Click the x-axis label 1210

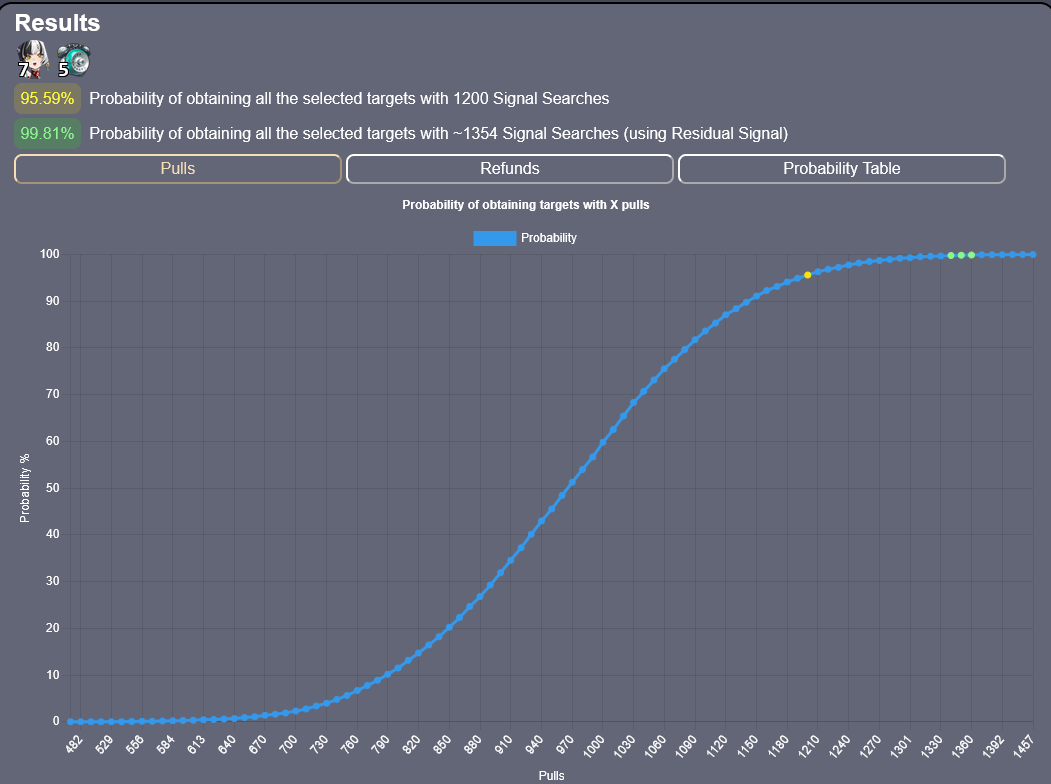pyautogui.click(x=809, y=746)
